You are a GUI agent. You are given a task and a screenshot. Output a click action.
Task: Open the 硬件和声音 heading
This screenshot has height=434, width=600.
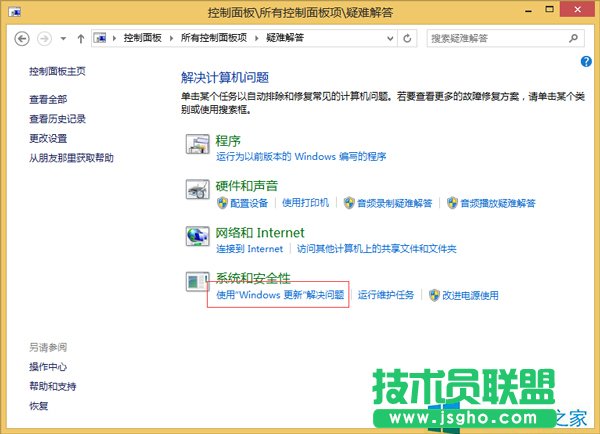[x=247, y=186]
